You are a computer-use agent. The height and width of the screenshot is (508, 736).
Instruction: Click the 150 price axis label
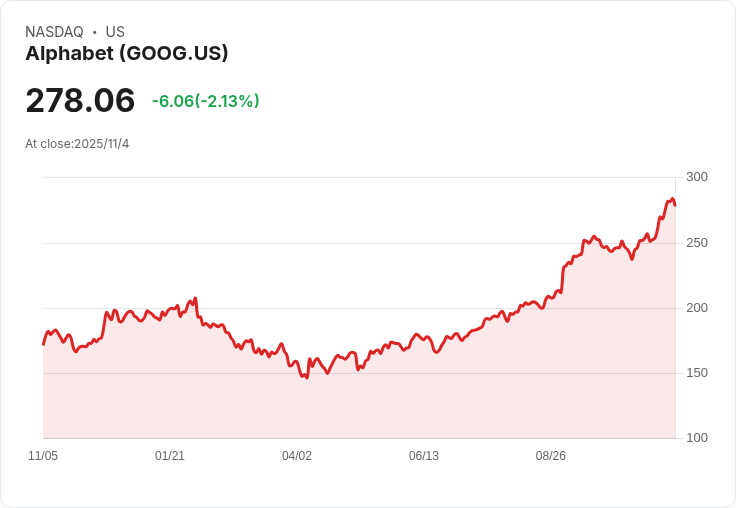(x=697, y=373)
